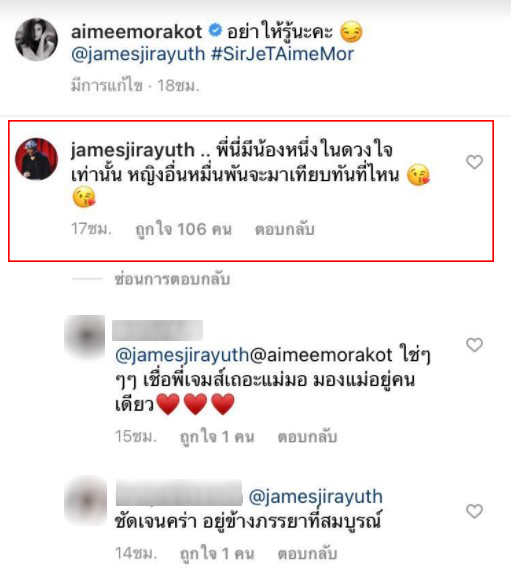The height and width of the screenshot is (578, 511).
Task: Open @jamesjirayuth mention in the bottom reply
Action: pyautogui.click(x=316, y=497)
